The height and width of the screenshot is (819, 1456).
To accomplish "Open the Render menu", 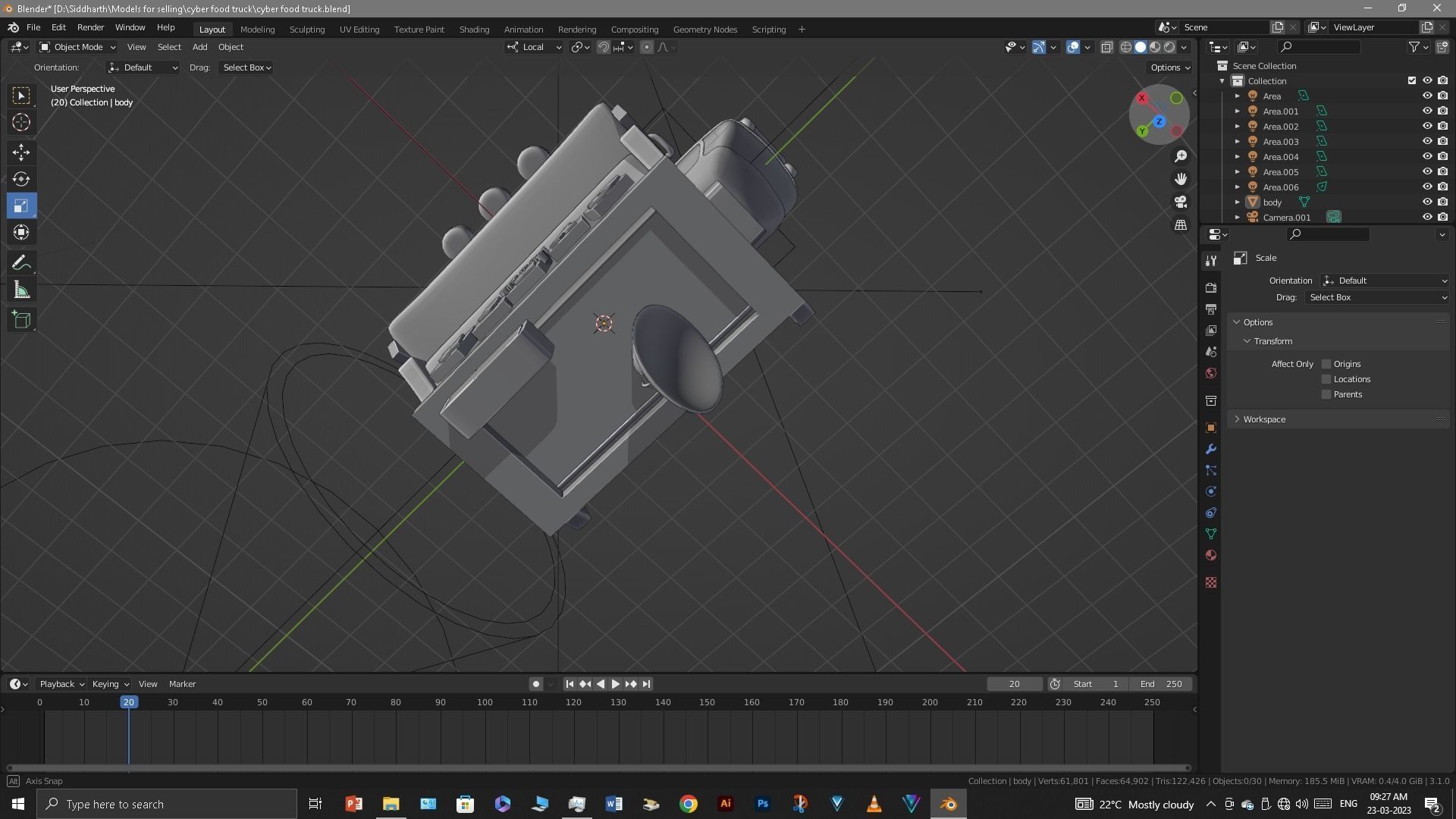I will click(90, 27).
